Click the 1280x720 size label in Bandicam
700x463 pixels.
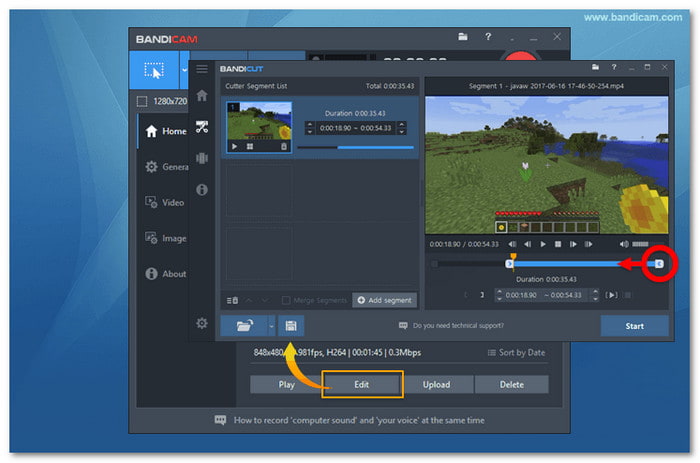[x=170, y=101]
